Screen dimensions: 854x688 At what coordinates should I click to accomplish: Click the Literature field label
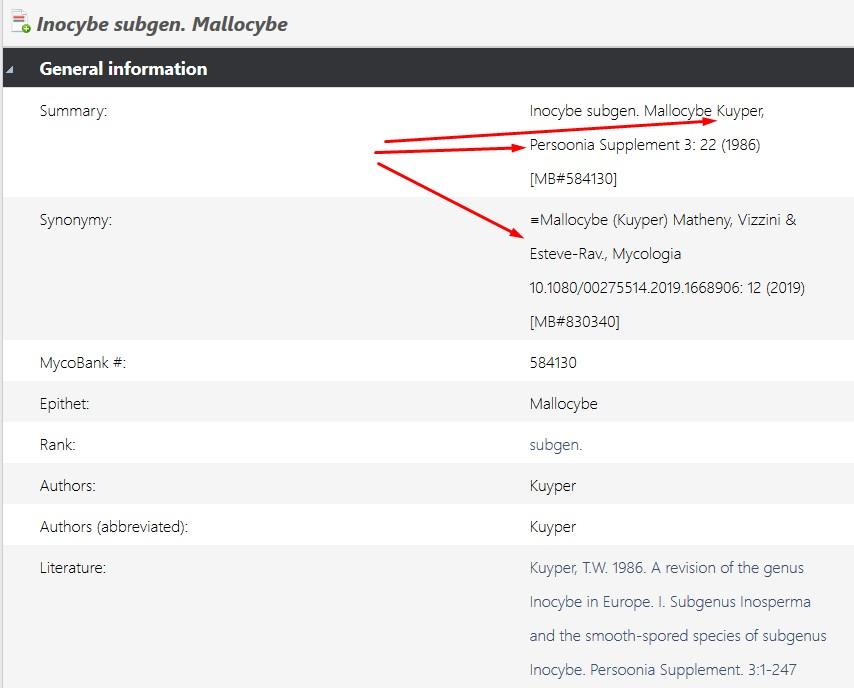(x=72, y=568)
